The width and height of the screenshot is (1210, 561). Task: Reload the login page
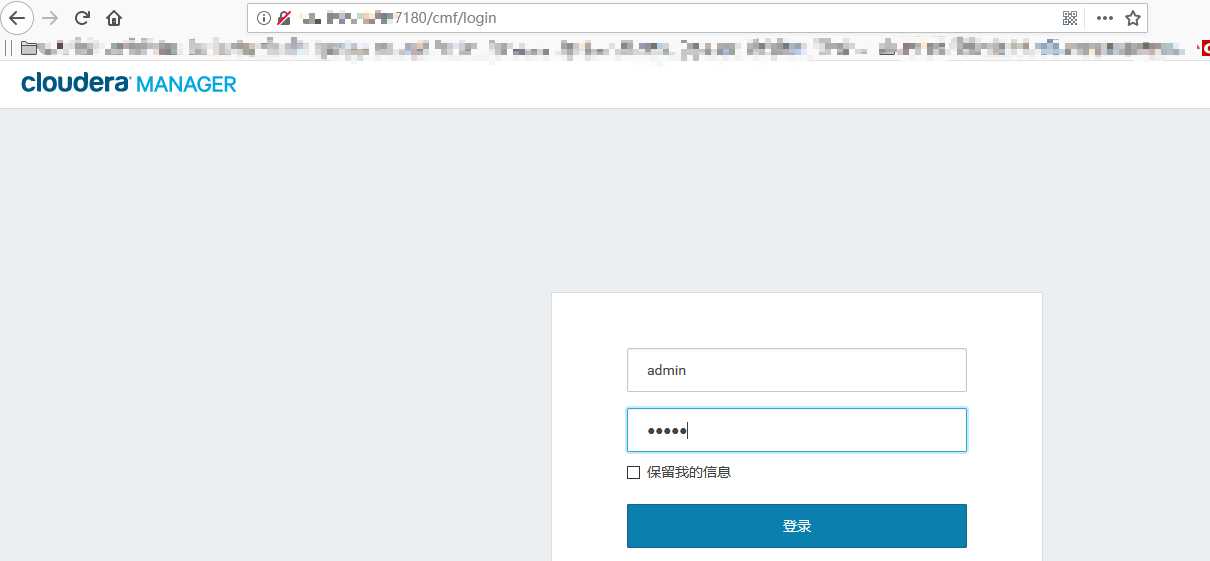click(x=83, y=18)
